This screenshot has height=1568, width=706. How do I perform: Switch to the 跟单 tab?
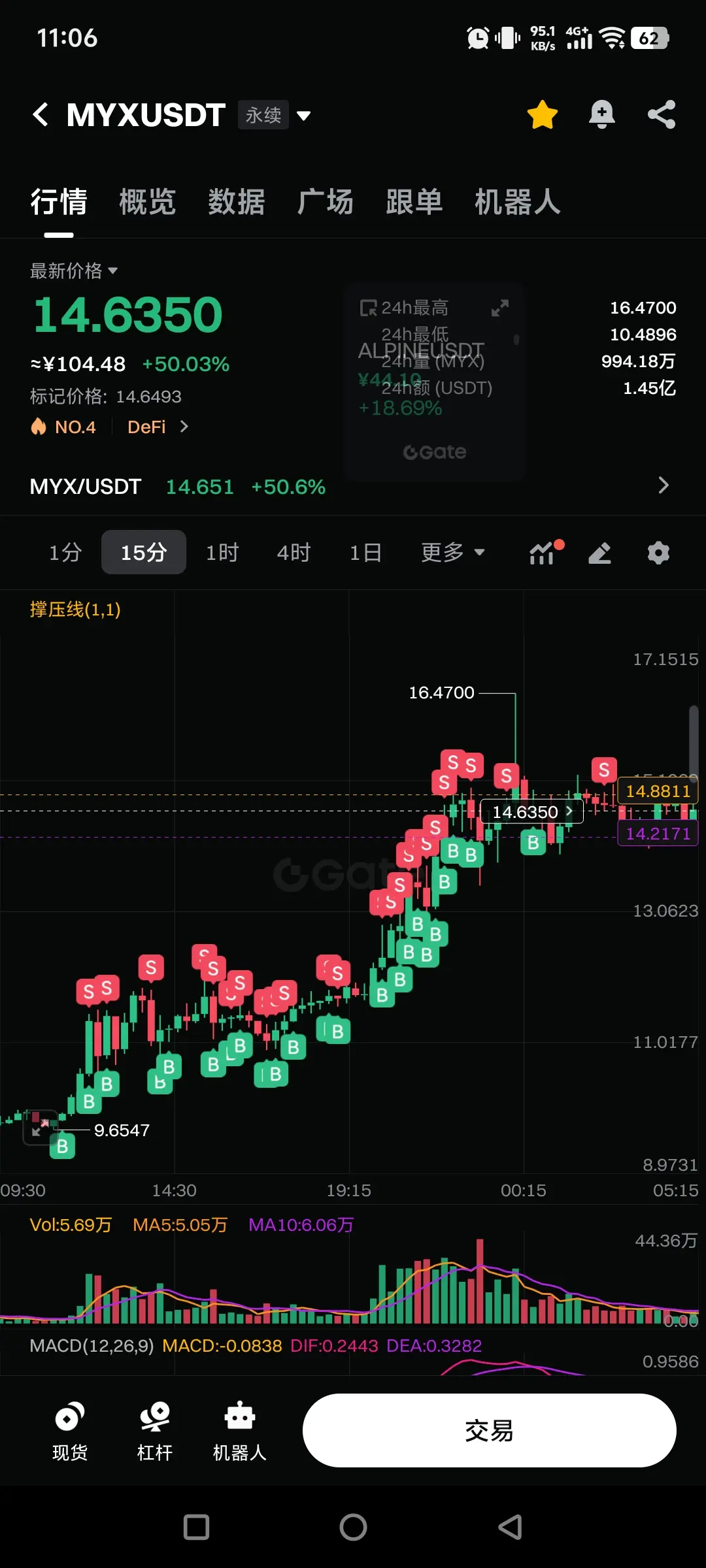coord(414,202)
